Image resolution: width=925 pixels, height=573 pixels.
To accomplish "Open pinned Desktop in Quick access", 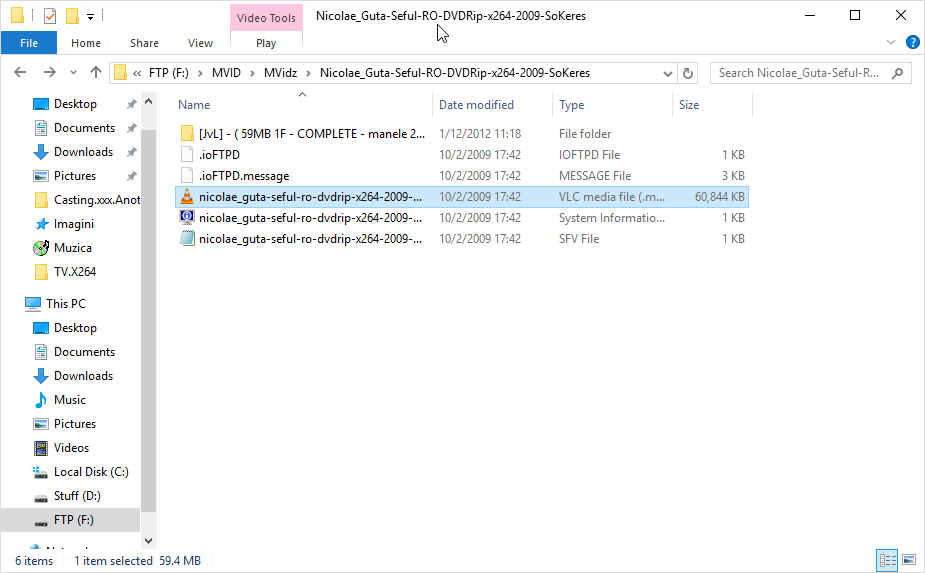I will tap(75, 104).
